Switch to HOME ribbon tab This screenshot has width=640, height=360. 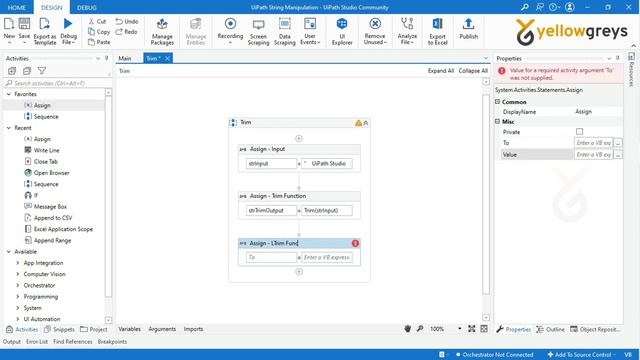tap(17, 7)
